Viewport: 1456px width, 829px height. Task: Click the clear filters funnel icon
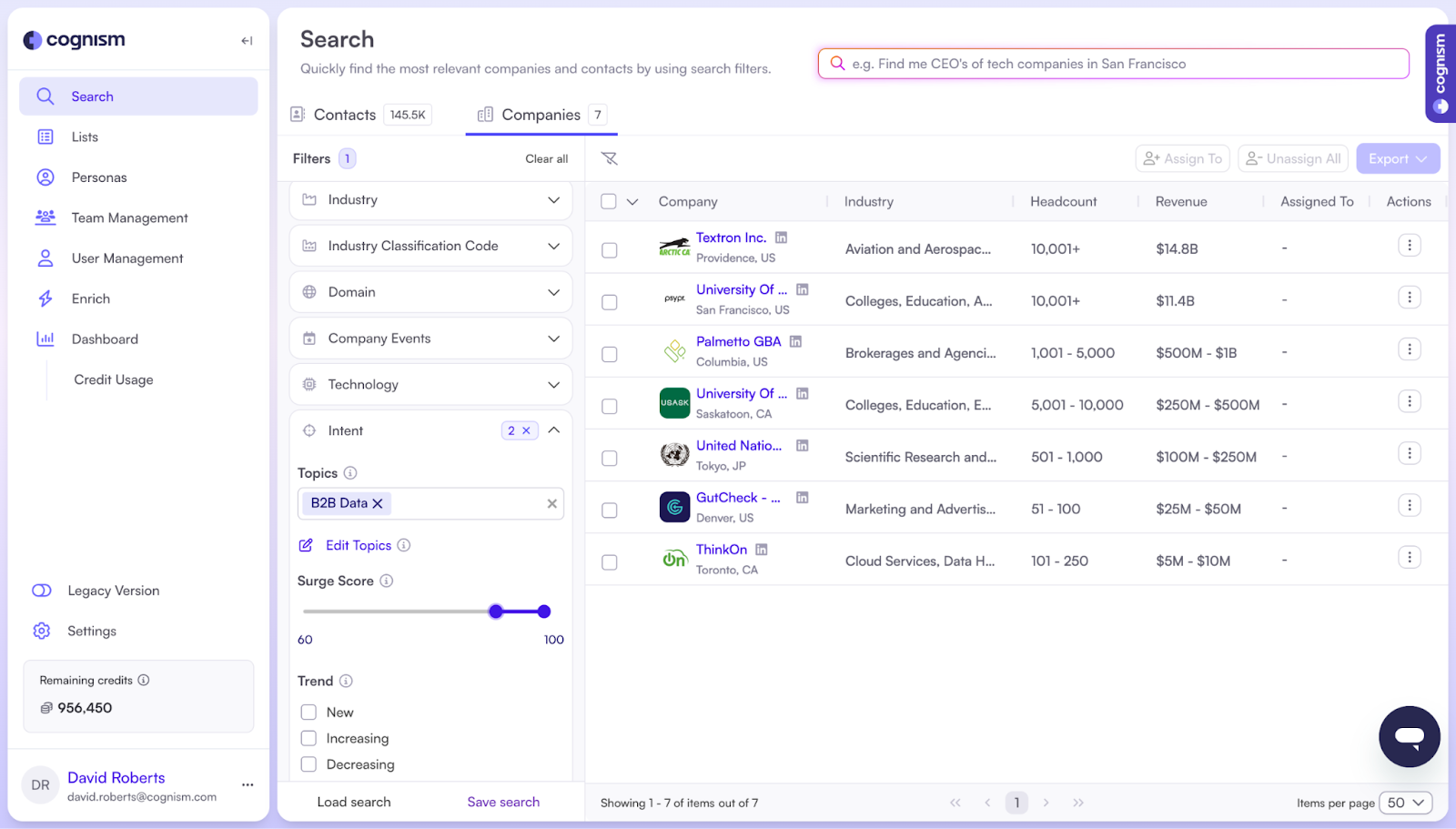[x=610, y=158]
